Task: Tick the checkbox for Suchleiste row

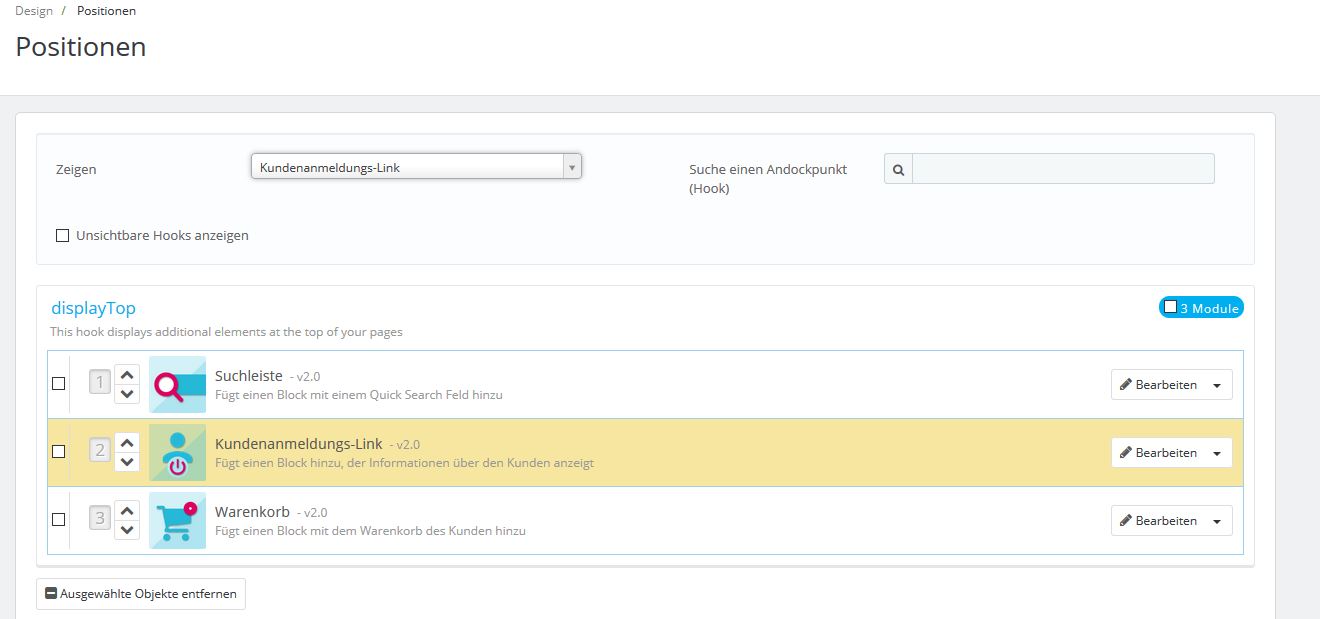Action: (59, 383)
